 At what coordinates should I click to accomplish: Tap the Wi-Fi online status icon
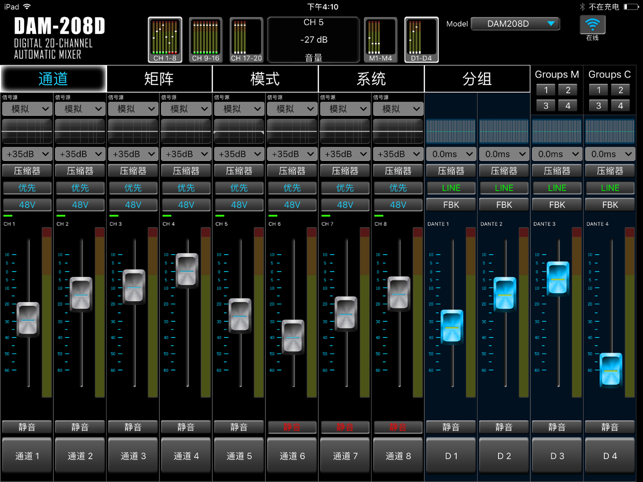(x=592, y=25)
